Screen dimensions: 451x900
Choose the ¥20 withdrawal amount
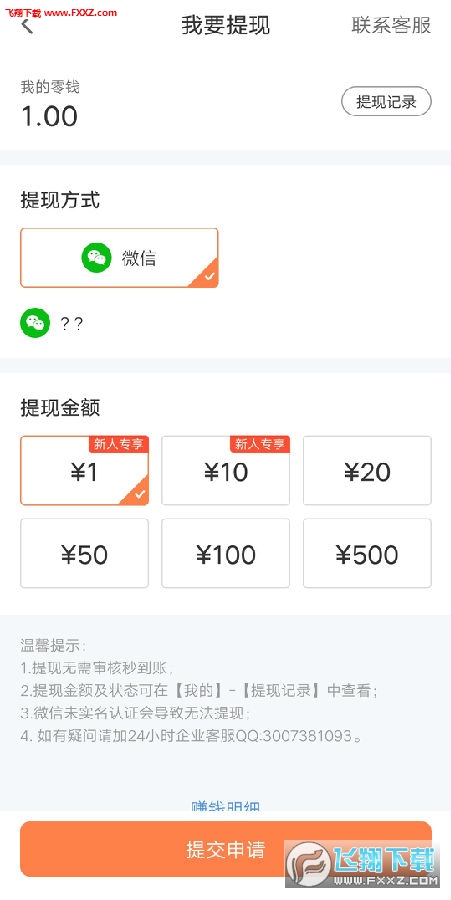[x=367, y=471]
